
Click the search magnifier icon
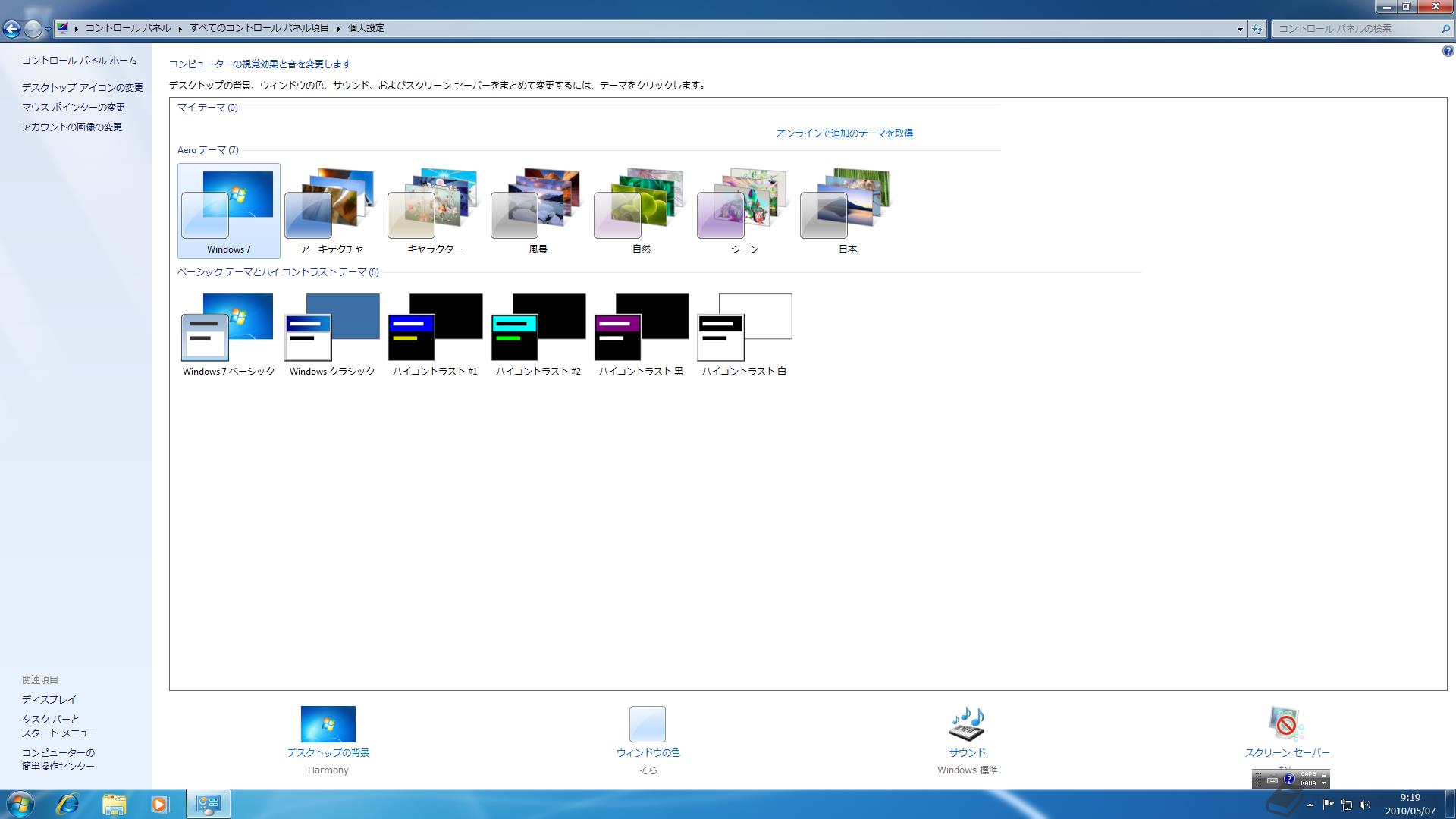pos(1445,29)
